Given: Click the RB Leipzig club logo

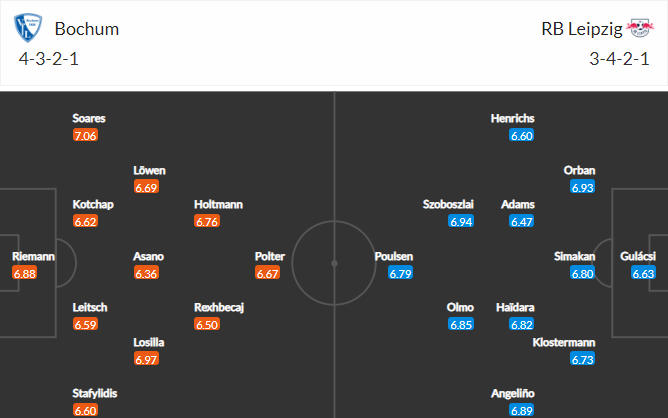Looking at the screenshot, I should 640,28.
